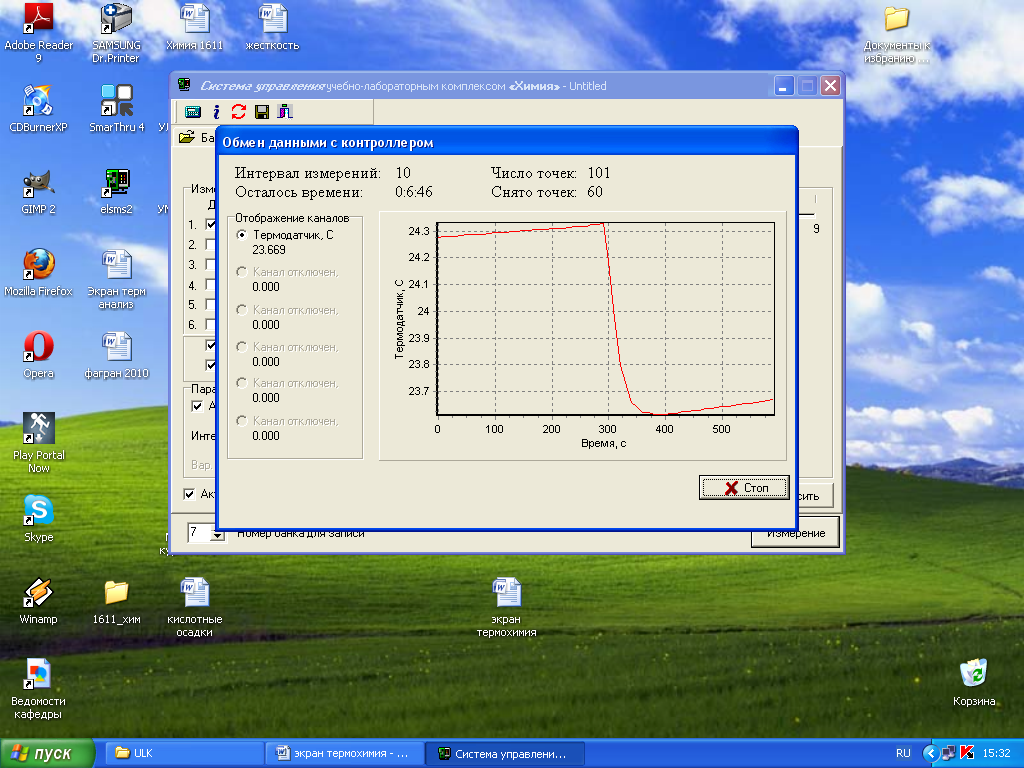Open 'экран термохимия' desktop document
The height and width of the screenshot is (768, 1024).
[506, 607]
